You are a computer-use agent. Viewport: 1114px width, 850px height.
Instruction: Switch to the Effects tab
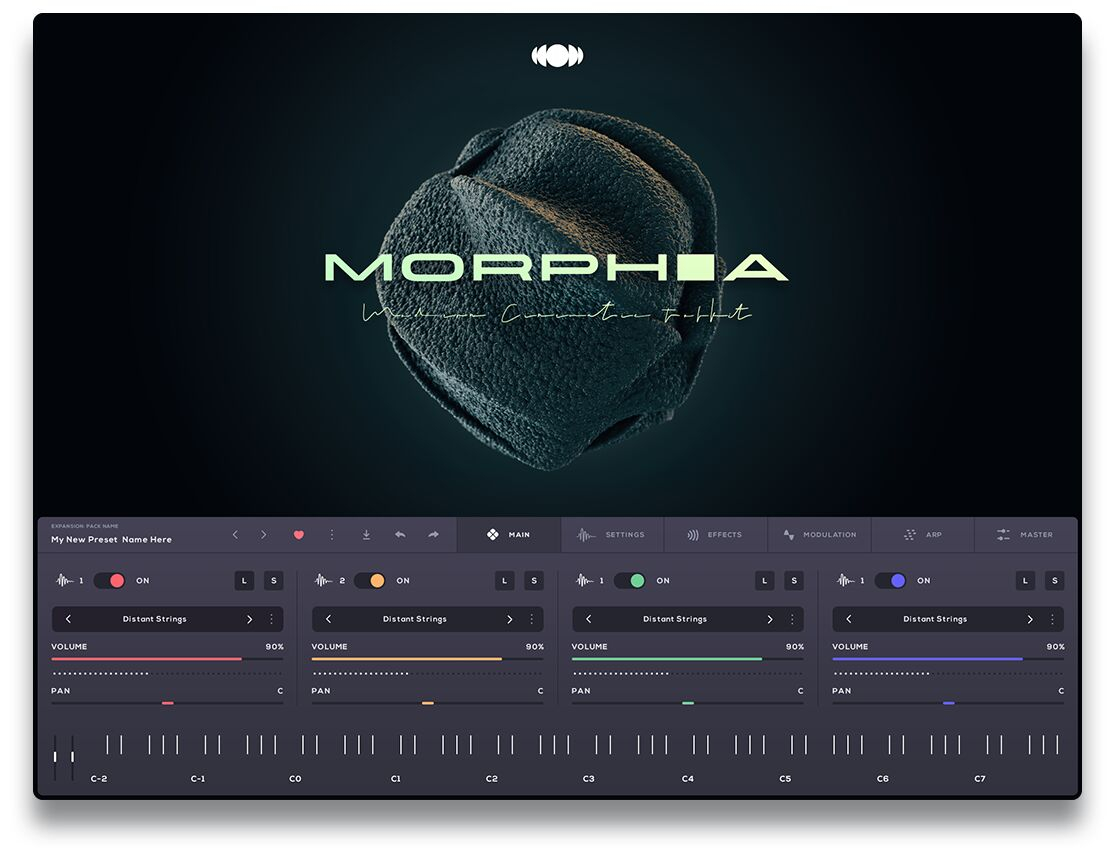point(715,535)
